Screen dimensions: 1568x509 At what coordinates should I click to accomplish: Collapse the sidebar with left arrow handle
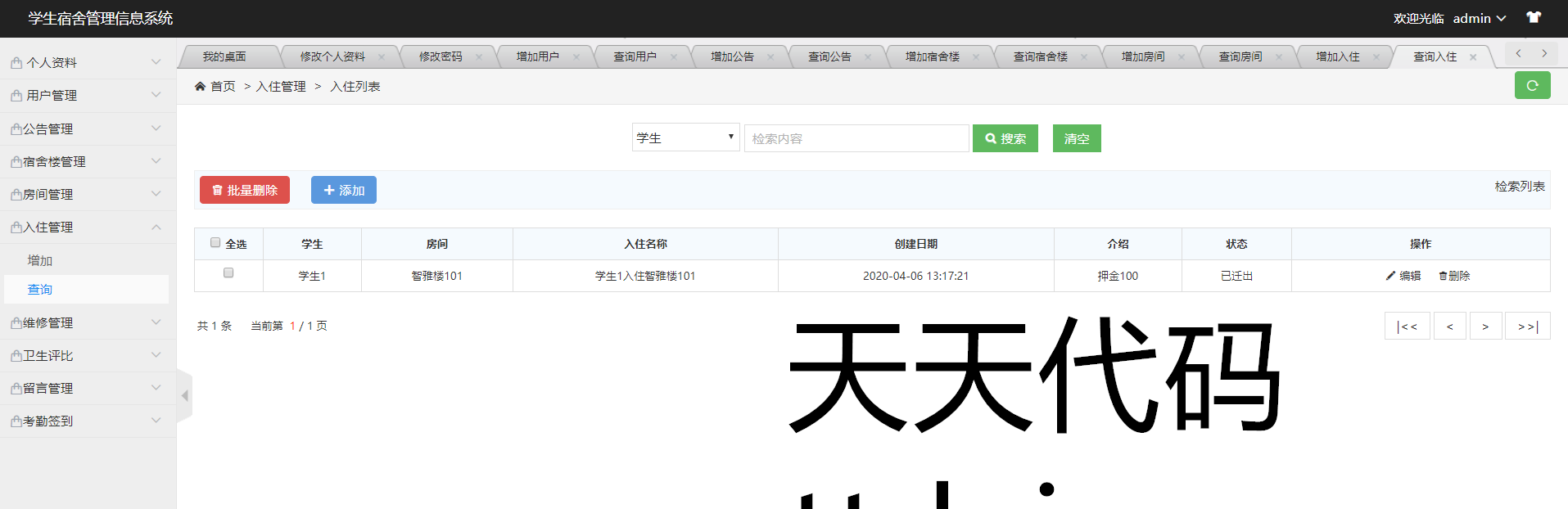[185, 395]
